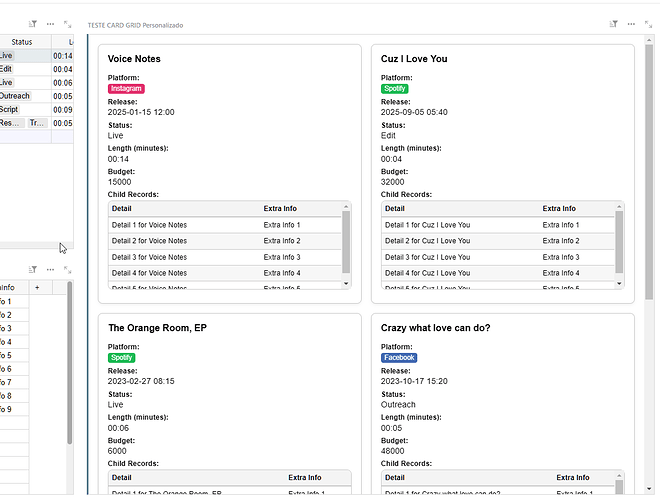Click 'Extra Info 2' in Voice Notes child table
Screen dimensions: 660x500
point(282,241)
